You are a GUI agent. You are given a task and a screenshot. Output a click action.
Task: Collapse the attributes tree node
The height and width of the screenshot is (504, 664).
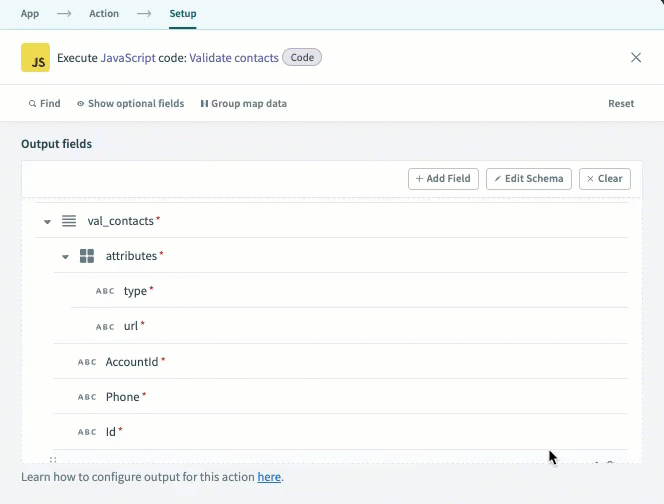coord(65,257)
